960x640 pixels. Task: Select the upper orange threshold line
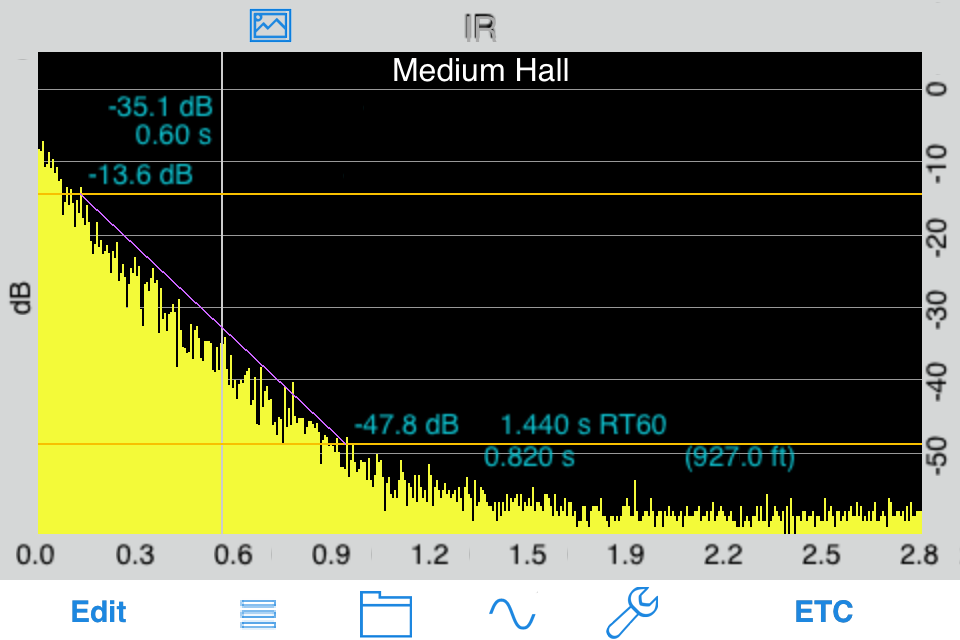[480, 194]
